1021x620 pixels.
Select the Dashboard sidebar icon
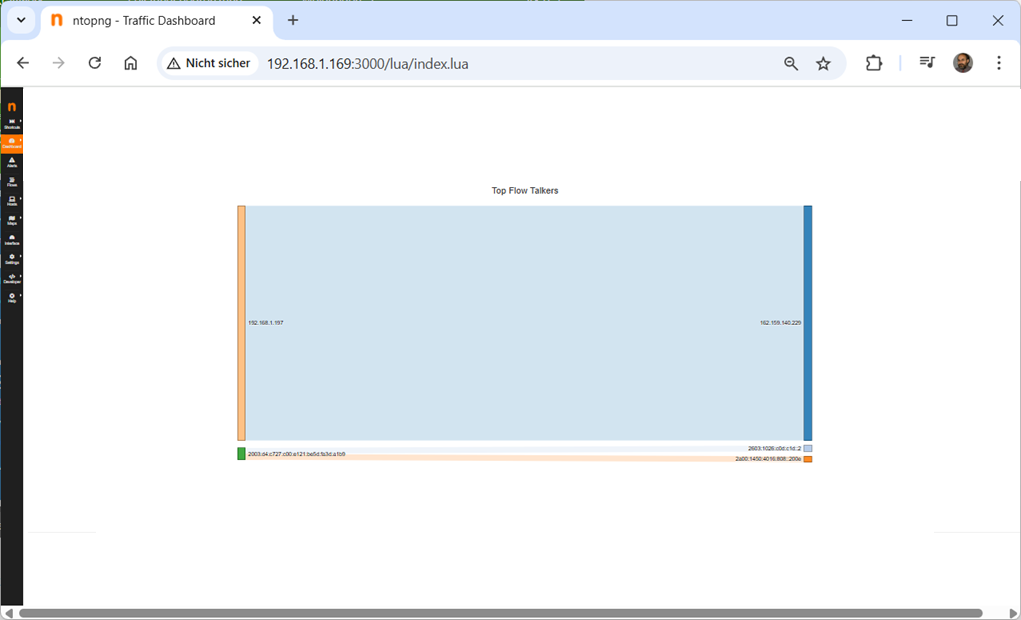click(12, 143)
